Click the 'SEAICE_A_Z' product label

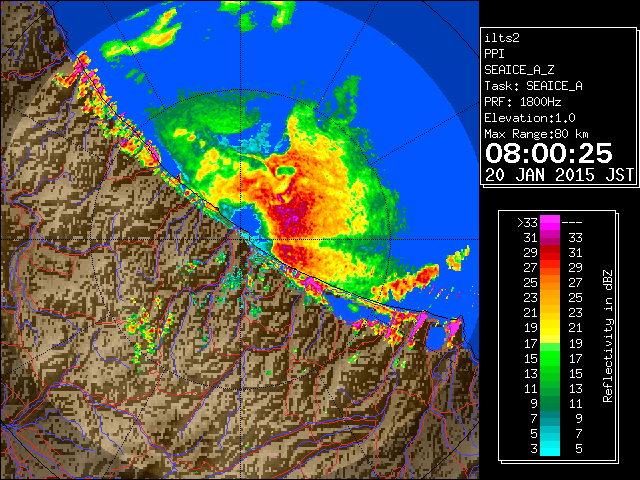pyautogui.click(x=519, y=70)
